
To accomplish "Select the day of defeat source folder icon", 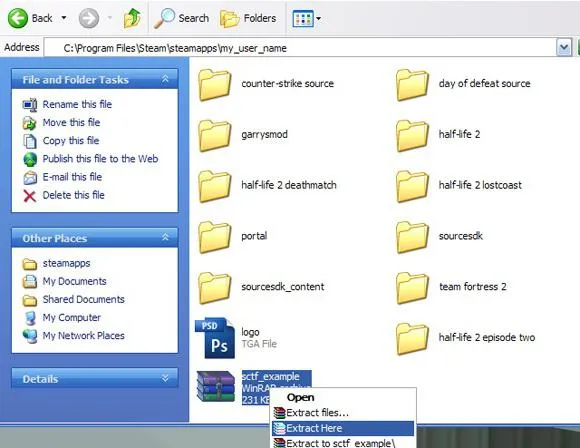I will [412, 85].
